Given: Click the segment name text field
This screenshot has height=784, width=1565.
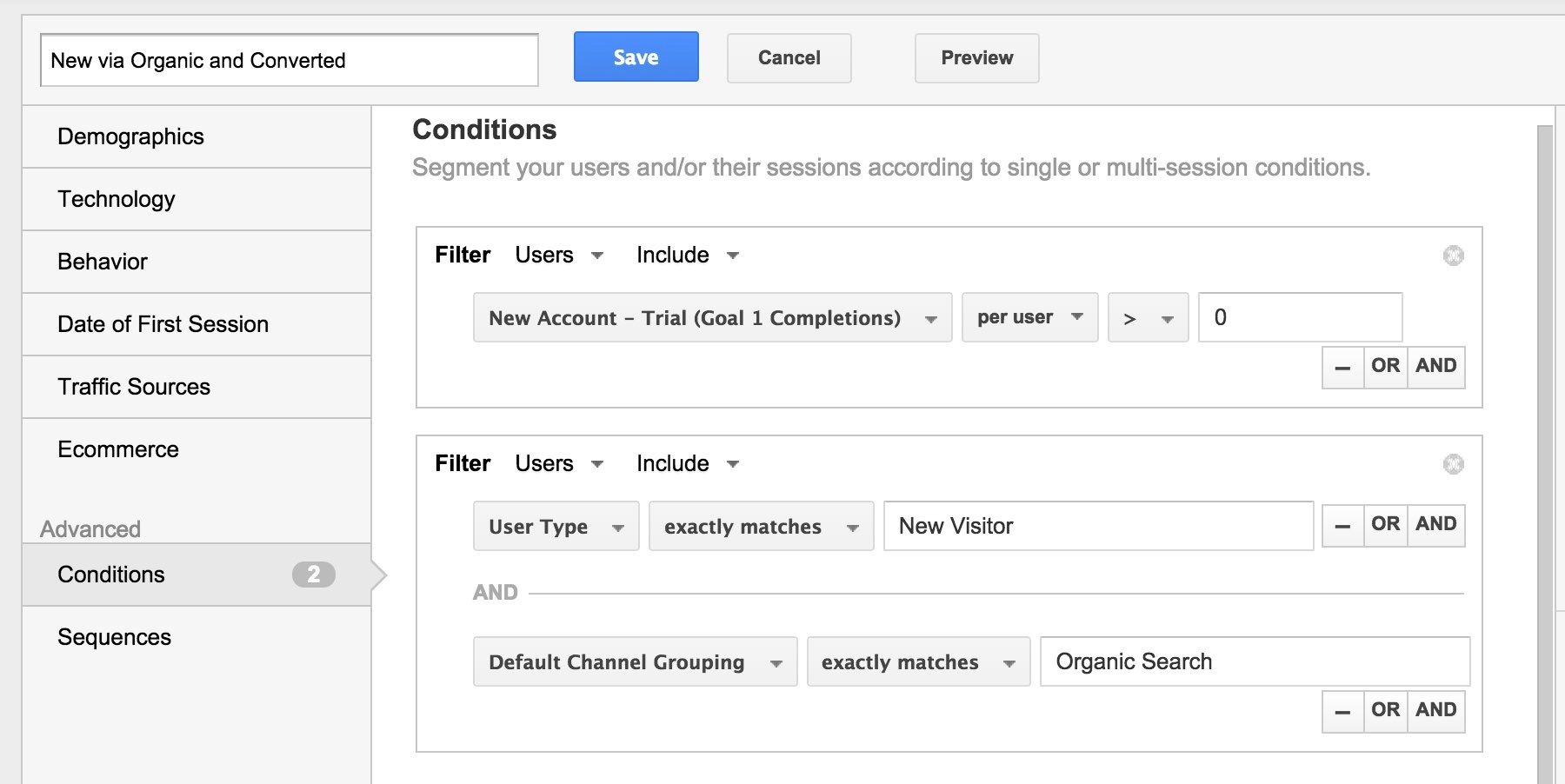Looking at the screenshot, I should (289, 61).
